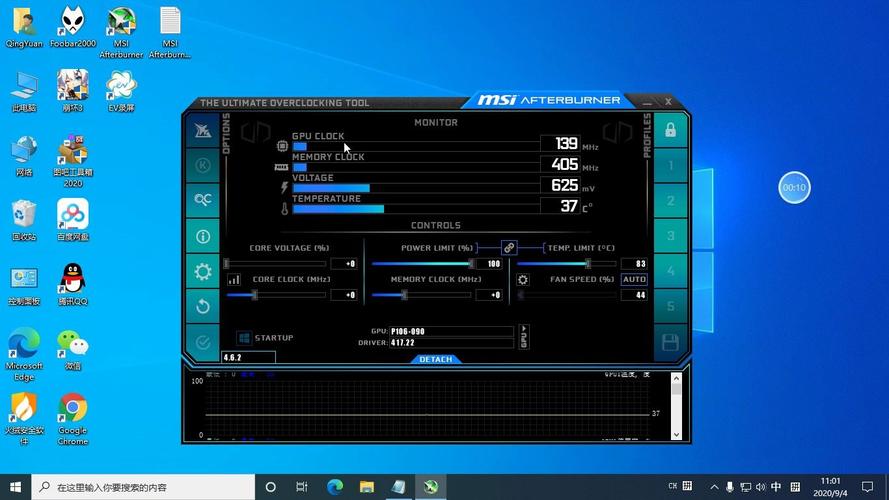The width and height of the screenshot is (889, 500).
Task: Click the DETACH monitor button
Action: point(435,359)
